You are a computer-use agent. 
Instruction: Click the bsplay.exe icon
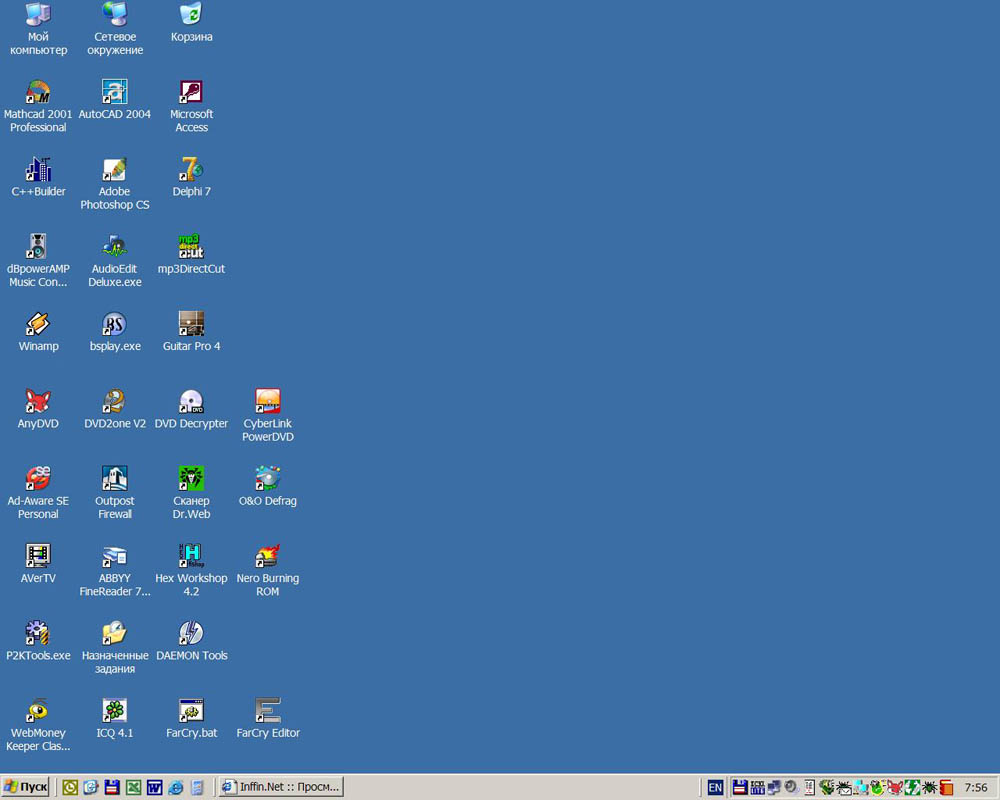(115, 332)
